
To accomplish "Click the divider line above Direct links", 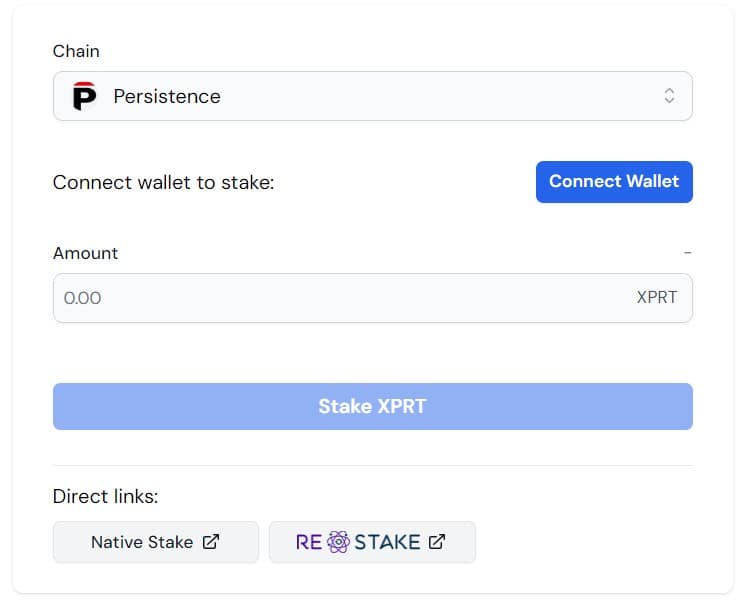I will point(372,465).
